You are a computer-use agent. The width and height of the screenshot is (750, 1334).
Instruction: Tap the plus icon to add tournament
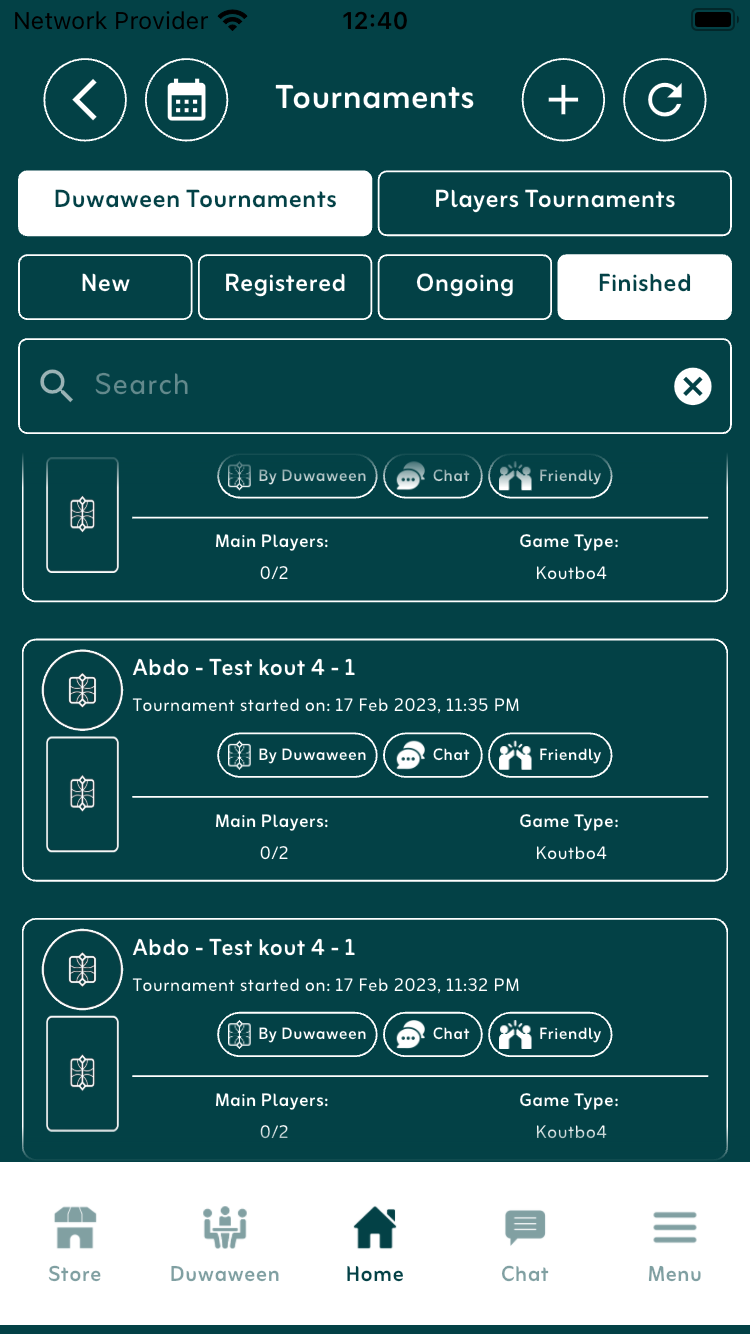[563, 100]
